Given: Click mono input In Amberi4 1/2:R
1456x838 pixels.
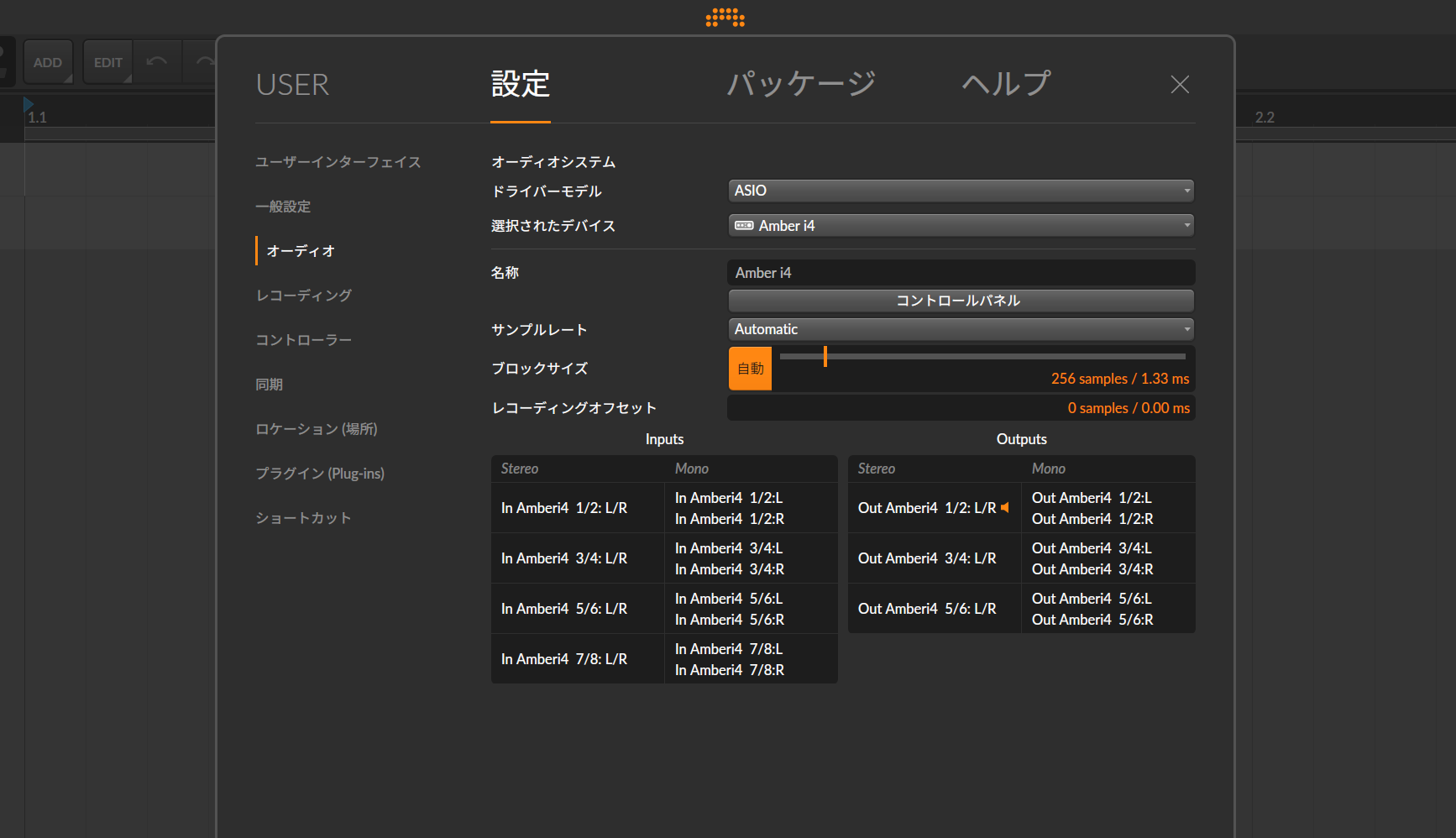Looking at the screenshot, I should coord(730,519).
